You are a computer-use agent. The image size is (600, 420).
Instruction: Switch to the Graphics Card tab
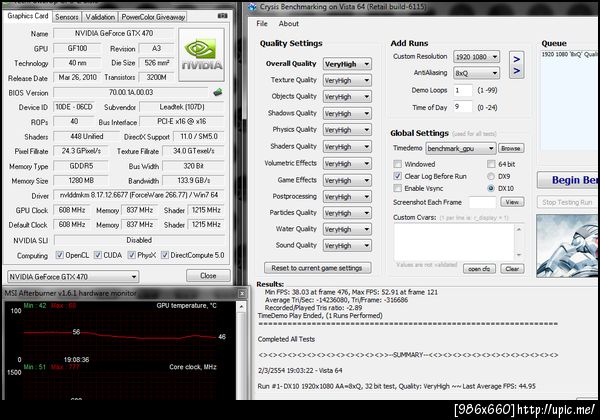point(28,16)
